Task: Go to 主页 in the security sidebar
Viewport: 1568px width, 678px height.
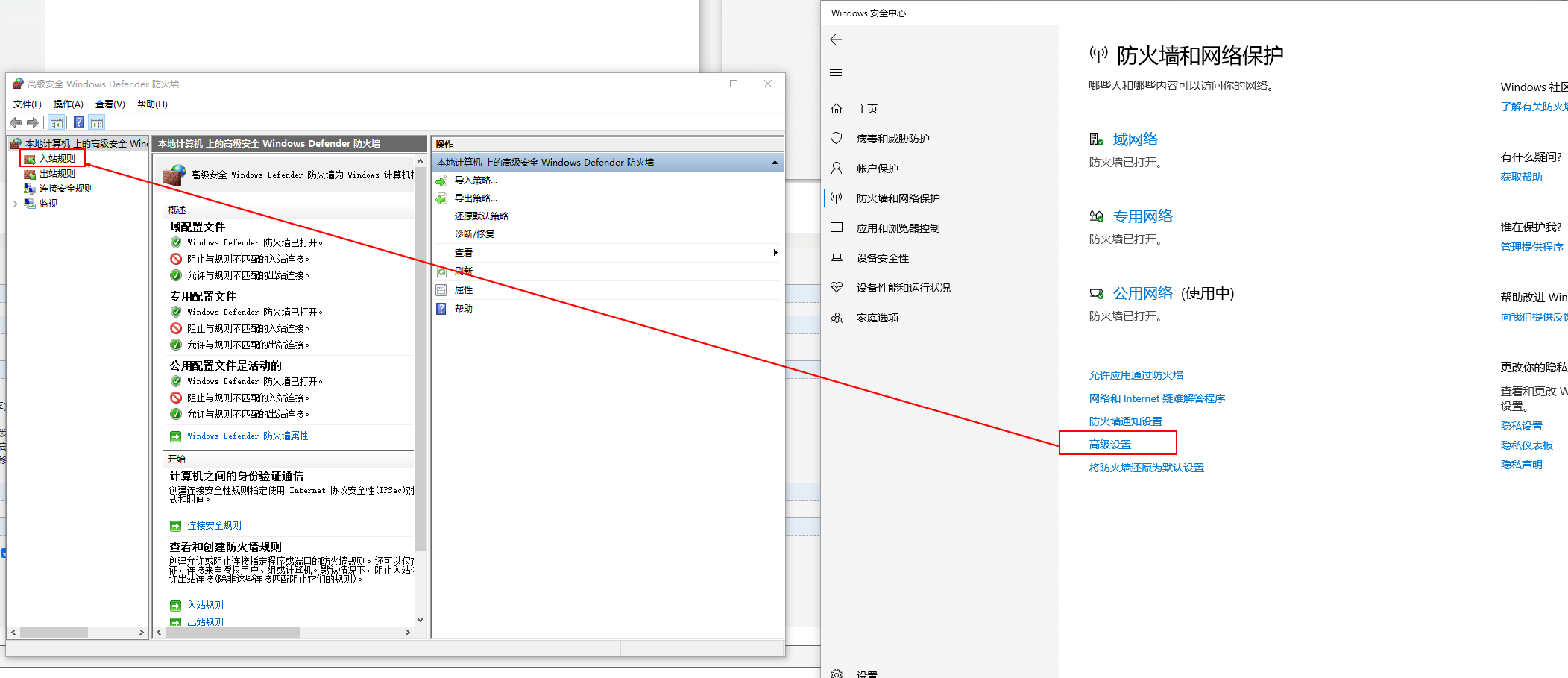Action: [x=867, y=109]
